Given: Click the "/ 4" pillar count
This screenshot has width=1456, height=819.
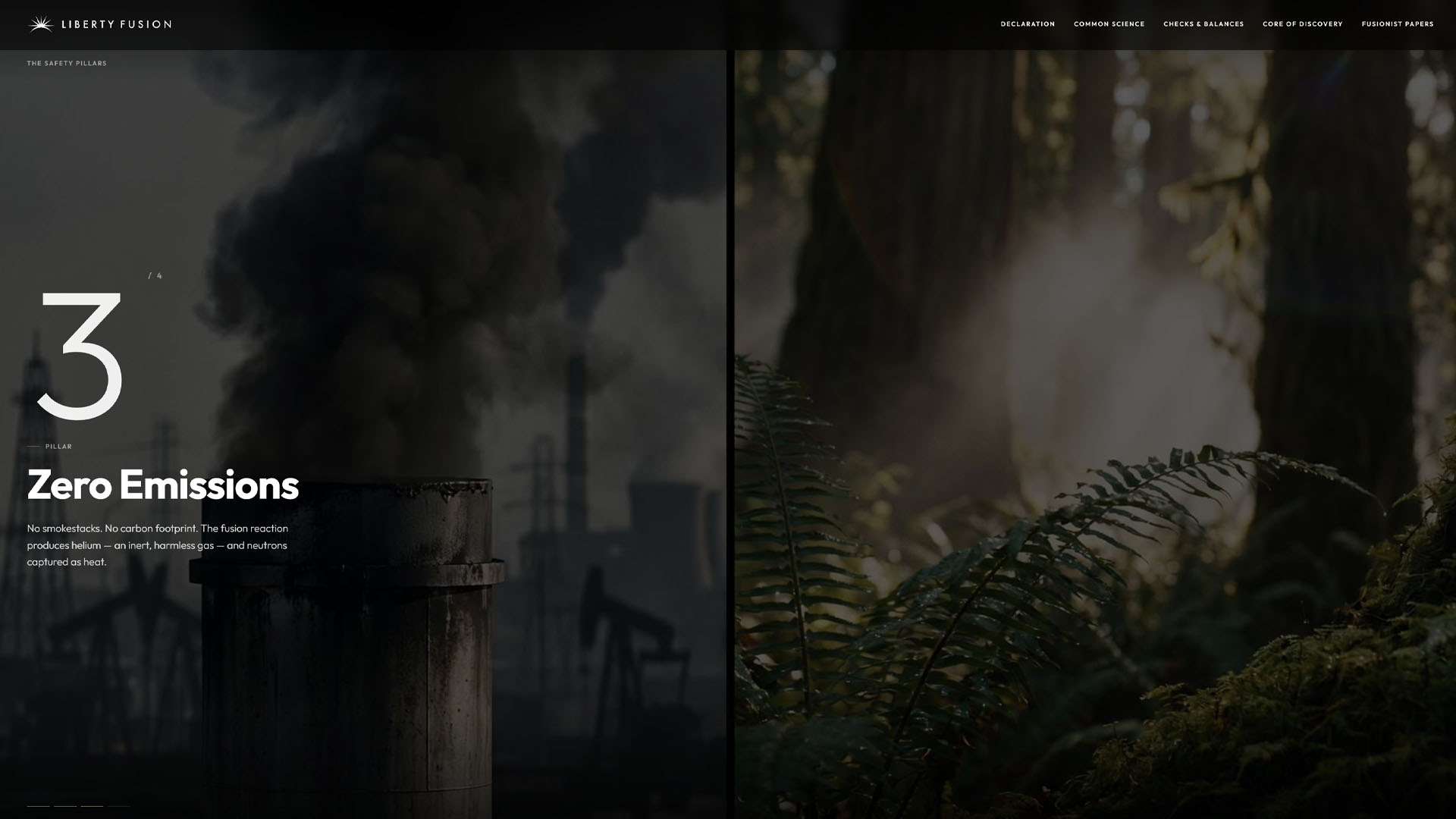Looking at the screenshot, I should [155, 276].
